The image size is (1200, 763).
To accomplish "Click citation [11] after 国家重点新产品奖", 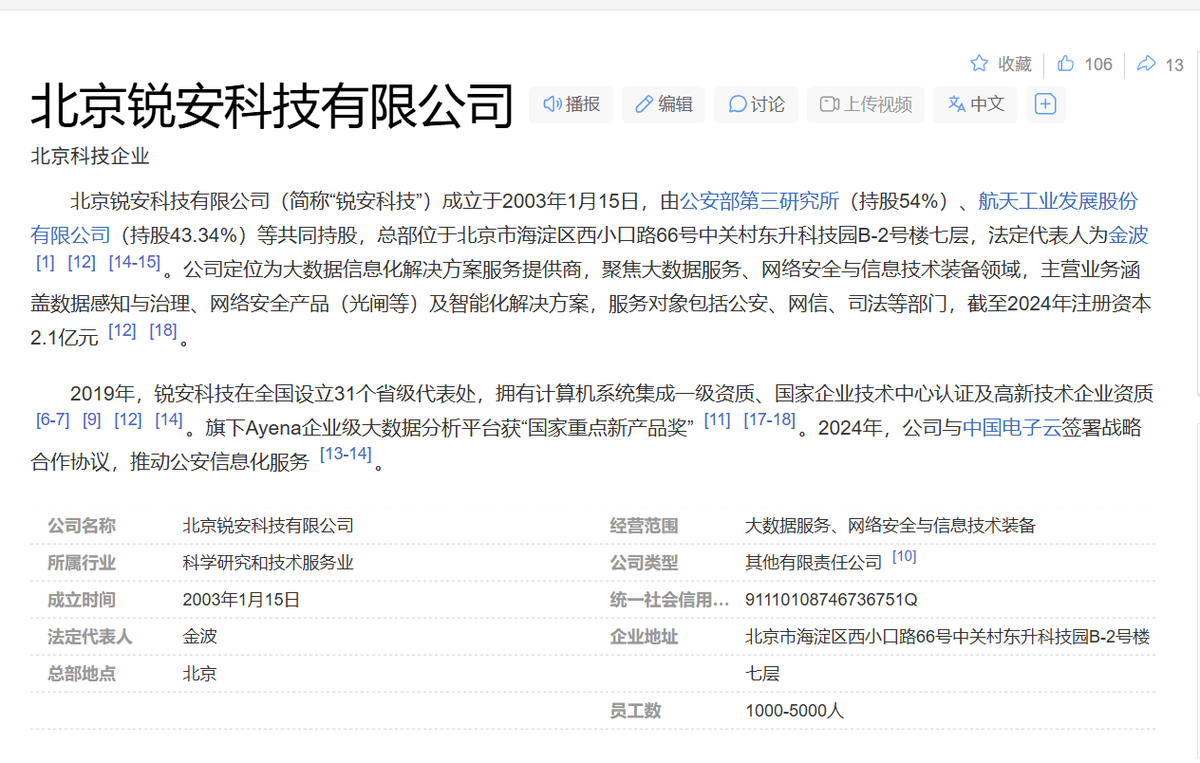I will pos(717,420).
